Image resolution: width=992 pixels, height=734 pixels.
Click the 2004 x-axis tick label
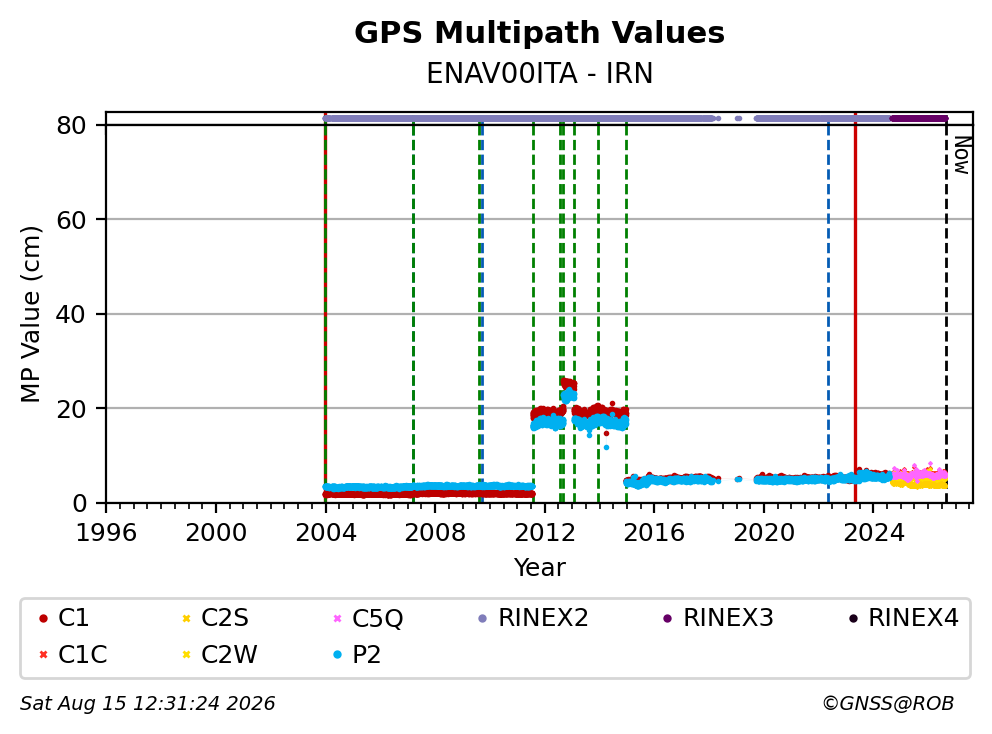[x=326, y=533]
